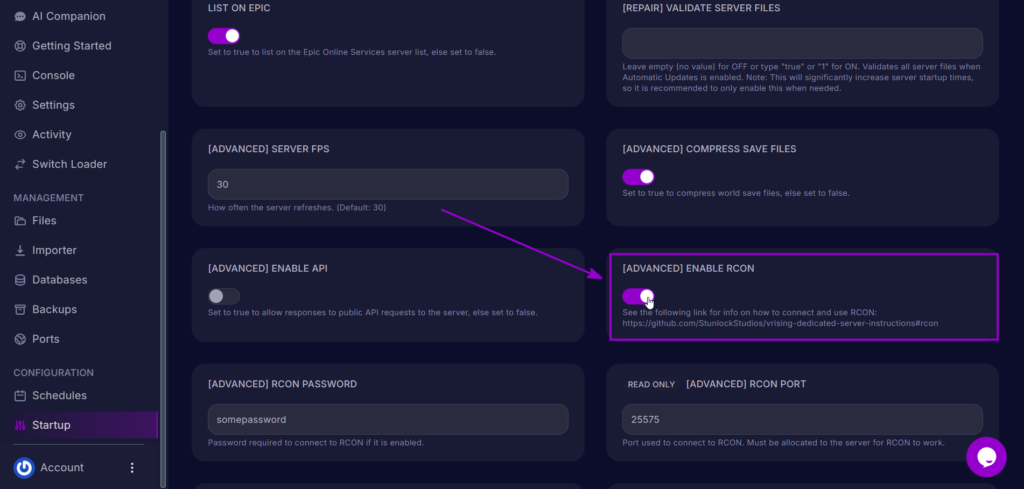Open the live chat bubble button
This screenshot has width=1024, height=489.
coord(986,457)
